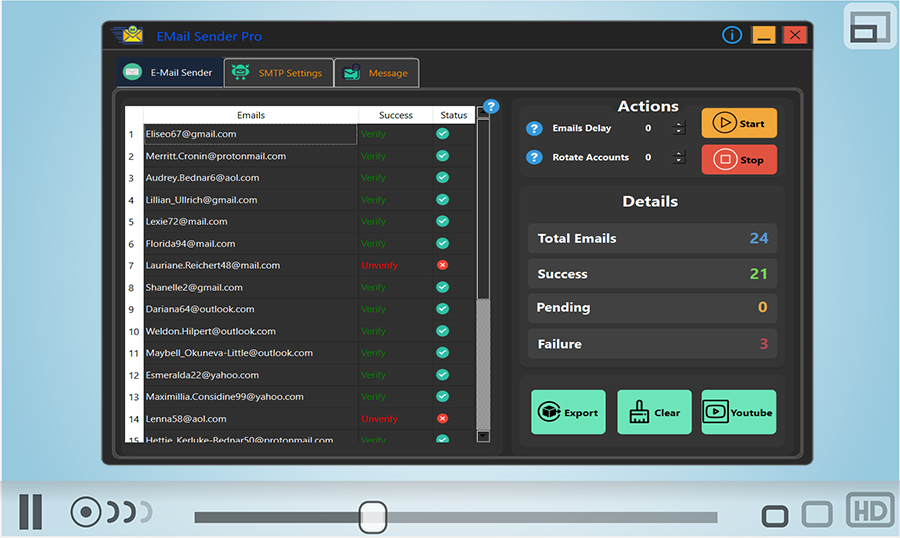Image resolution: width=900 pixels, height=538 pixels.
Task: Open the SMTP Settings tab
Action: 278,73
